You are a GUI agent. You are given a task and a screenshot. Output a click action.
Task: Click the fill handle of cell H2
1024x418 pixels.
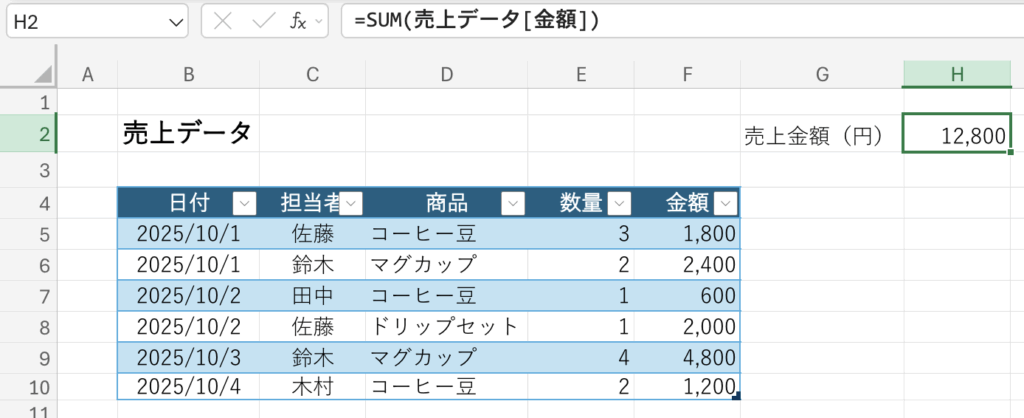point(1011,153)
